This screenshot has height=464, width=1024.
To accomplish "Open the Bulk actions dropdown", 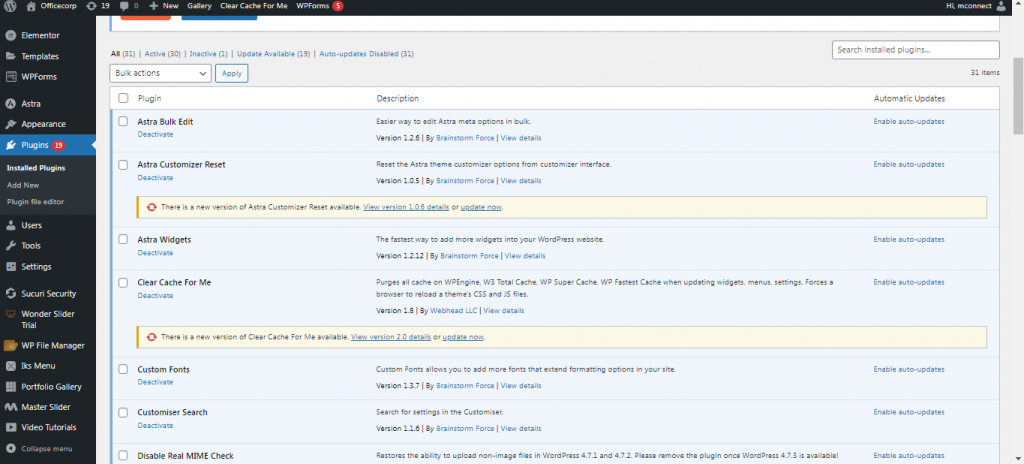I will (160, 73).
